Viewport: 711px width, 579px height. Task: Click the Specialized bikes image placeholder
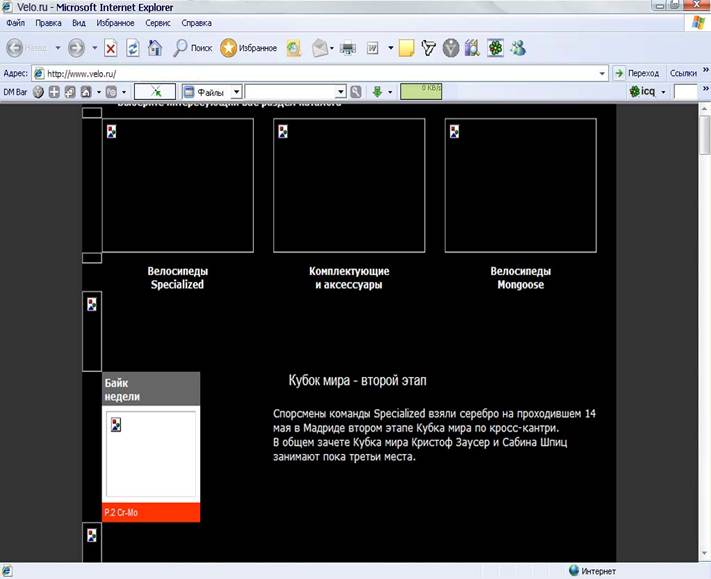click(x=178, y=185)
